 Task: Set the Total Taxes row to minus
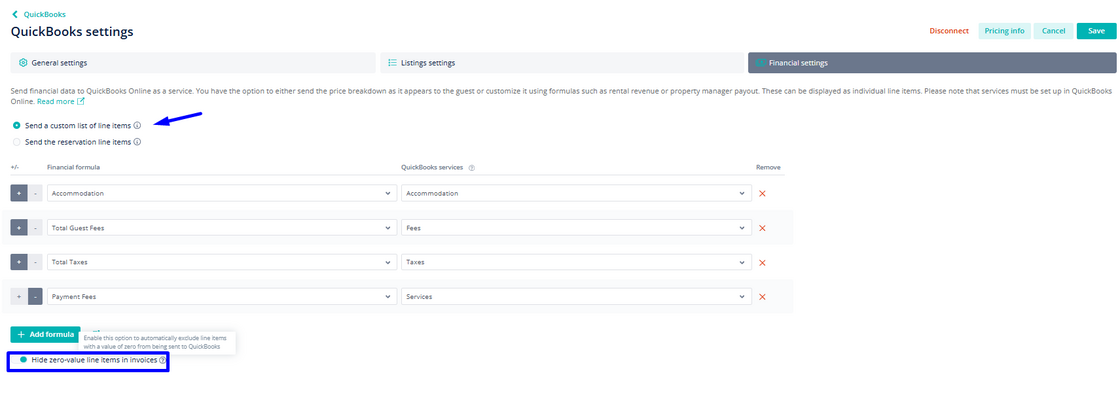[x=35, y=262]
